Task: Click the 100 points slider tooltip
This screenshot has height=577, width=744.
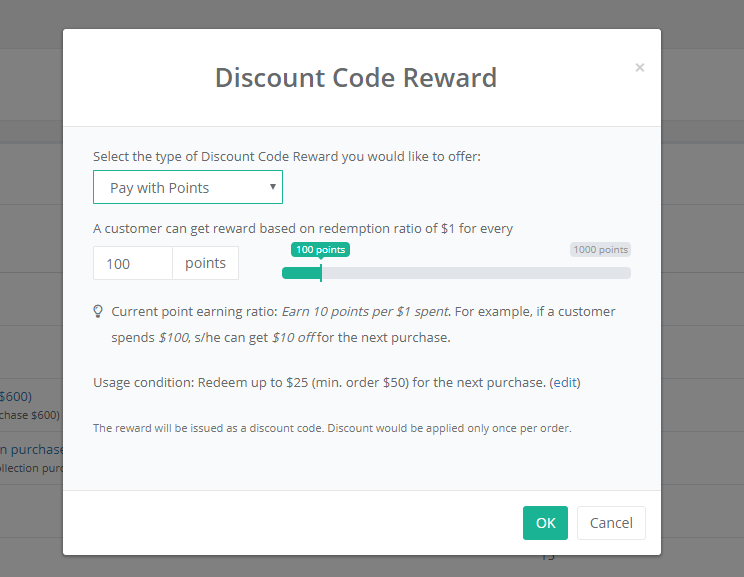Action: [321, 250]
